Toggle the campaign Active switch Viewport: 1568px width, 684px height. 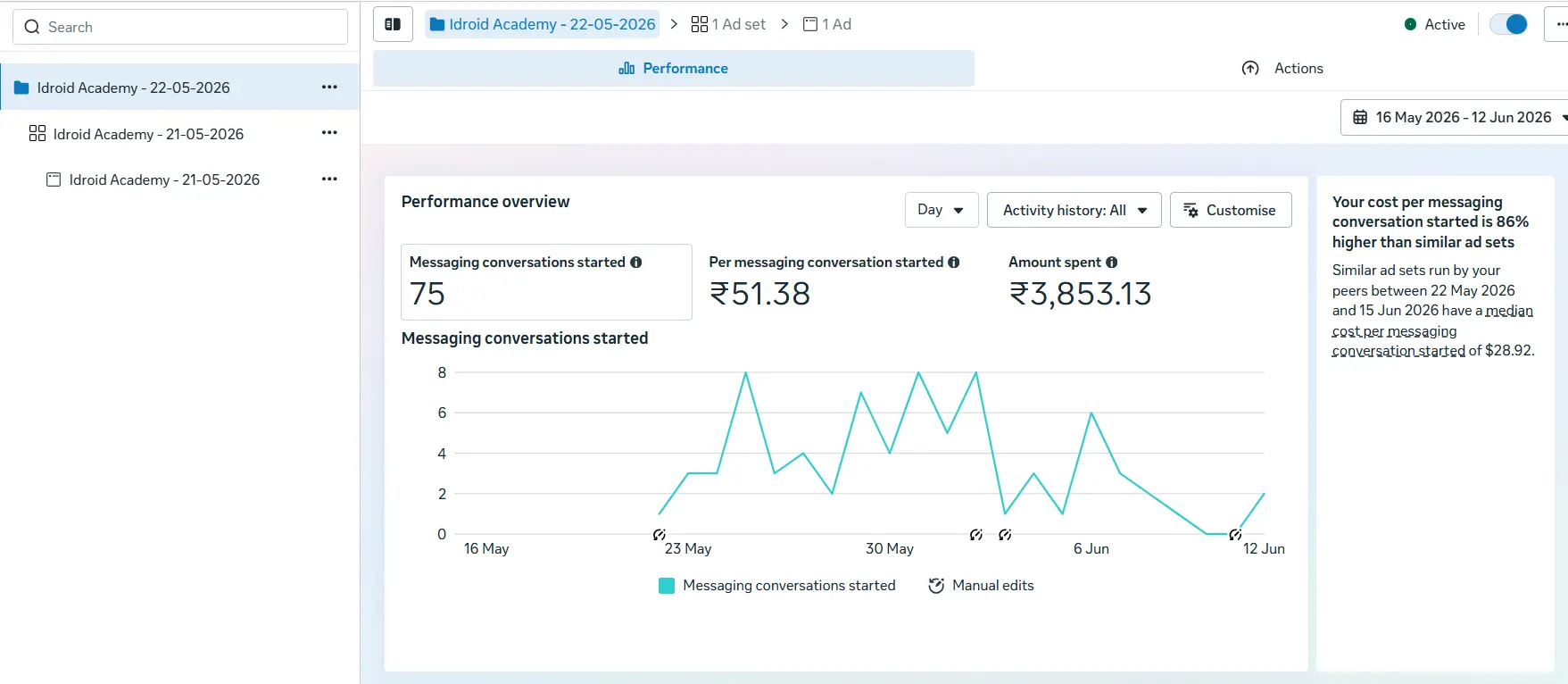pyautogui.click(x=1509, y=24)
